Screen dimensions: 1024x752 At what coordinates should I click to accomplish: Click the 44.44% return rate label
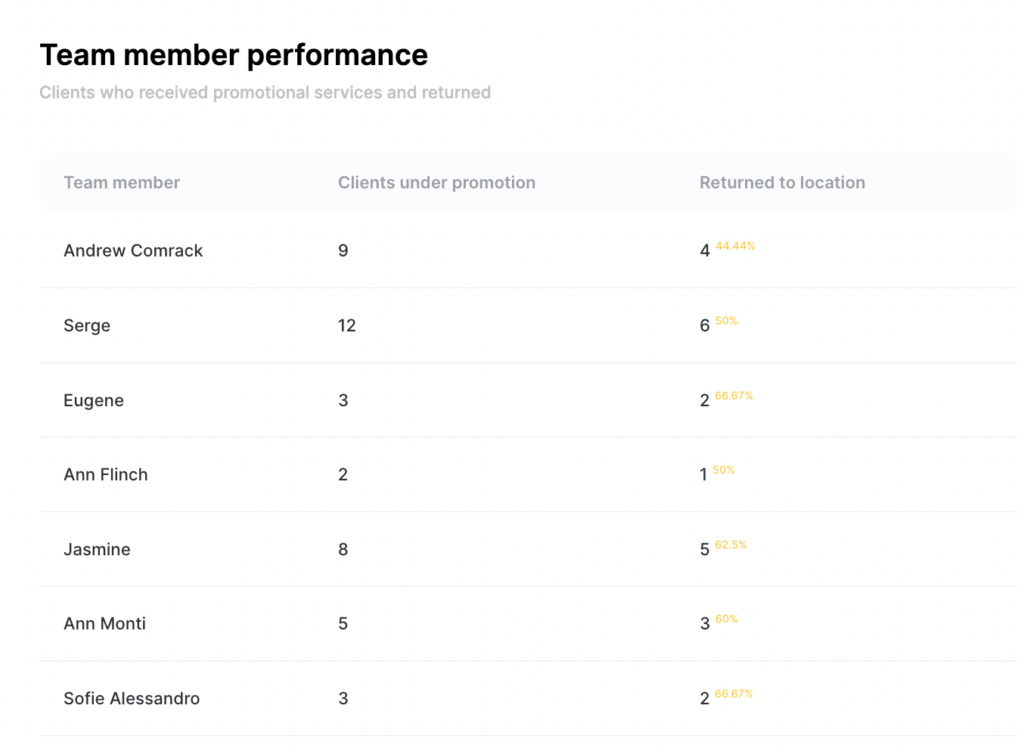tap(735, 246)
